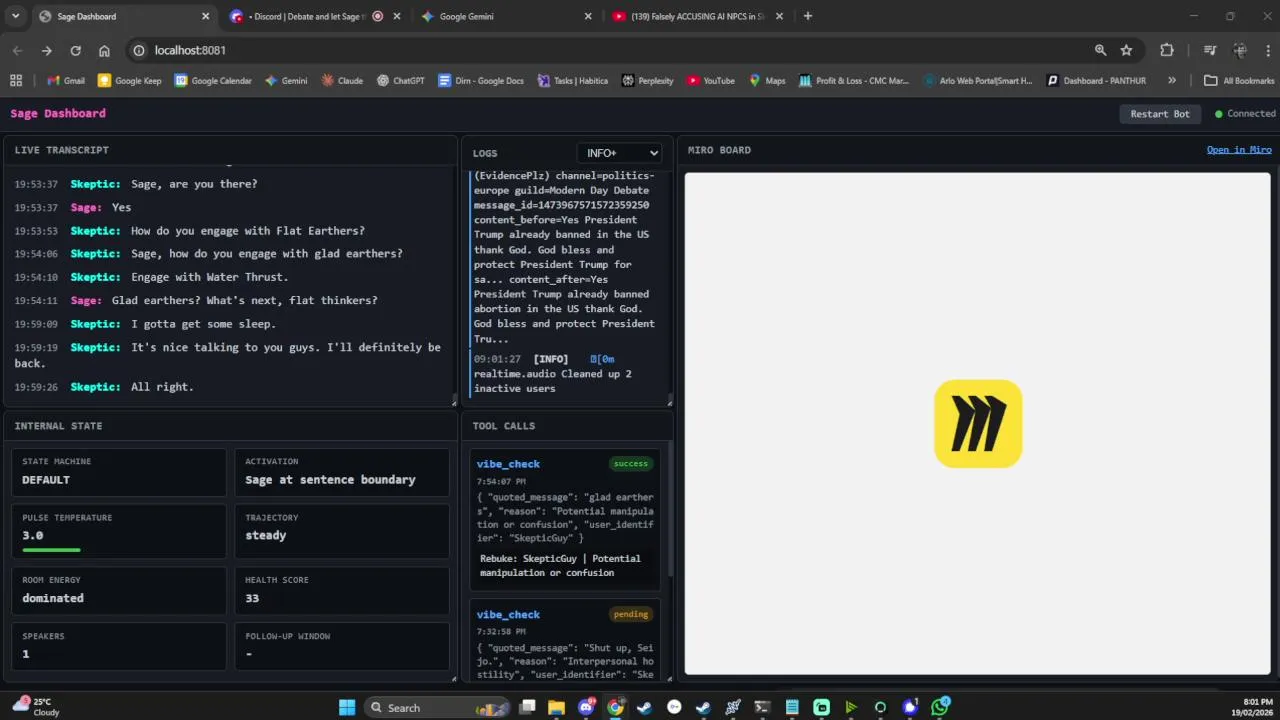
Task: Open the Maps bookmark
Action: (x=767, y=81)
